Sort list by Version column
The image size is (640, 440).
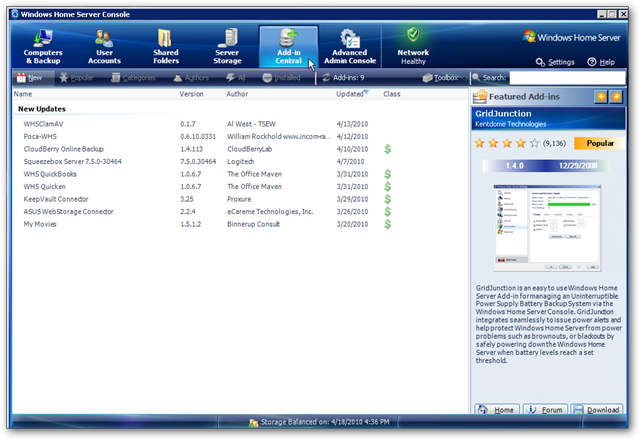click(x=191, y=94)
